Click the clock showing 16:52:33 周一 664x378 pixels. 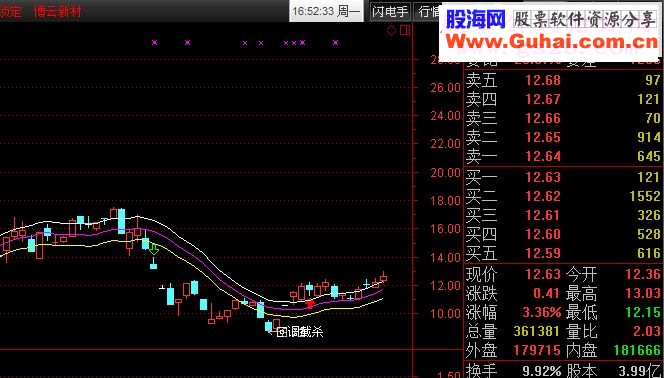point(326,11)
